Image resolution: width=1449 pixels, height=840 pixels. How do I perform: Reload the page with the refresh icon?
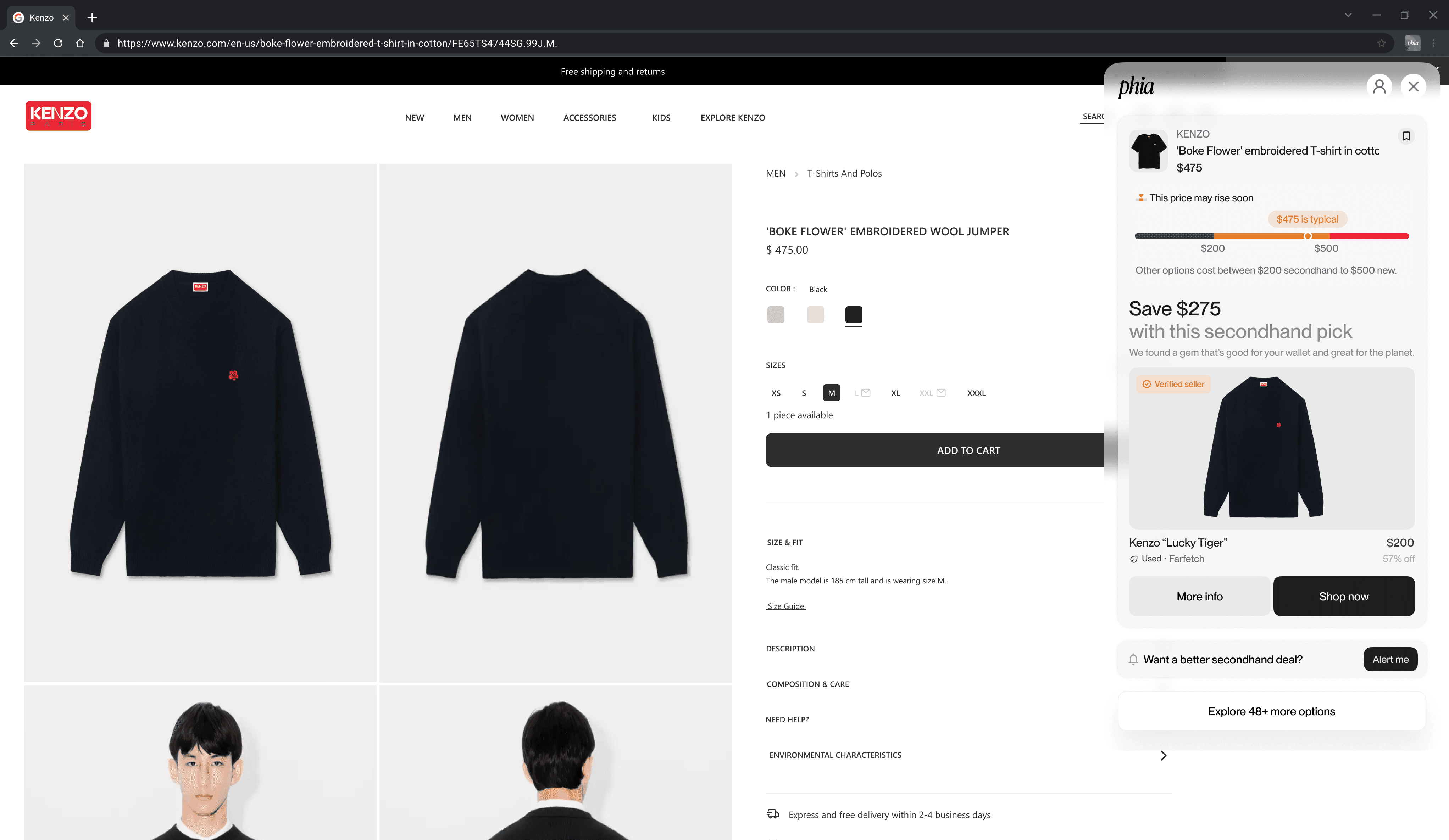tap(58, 43)
